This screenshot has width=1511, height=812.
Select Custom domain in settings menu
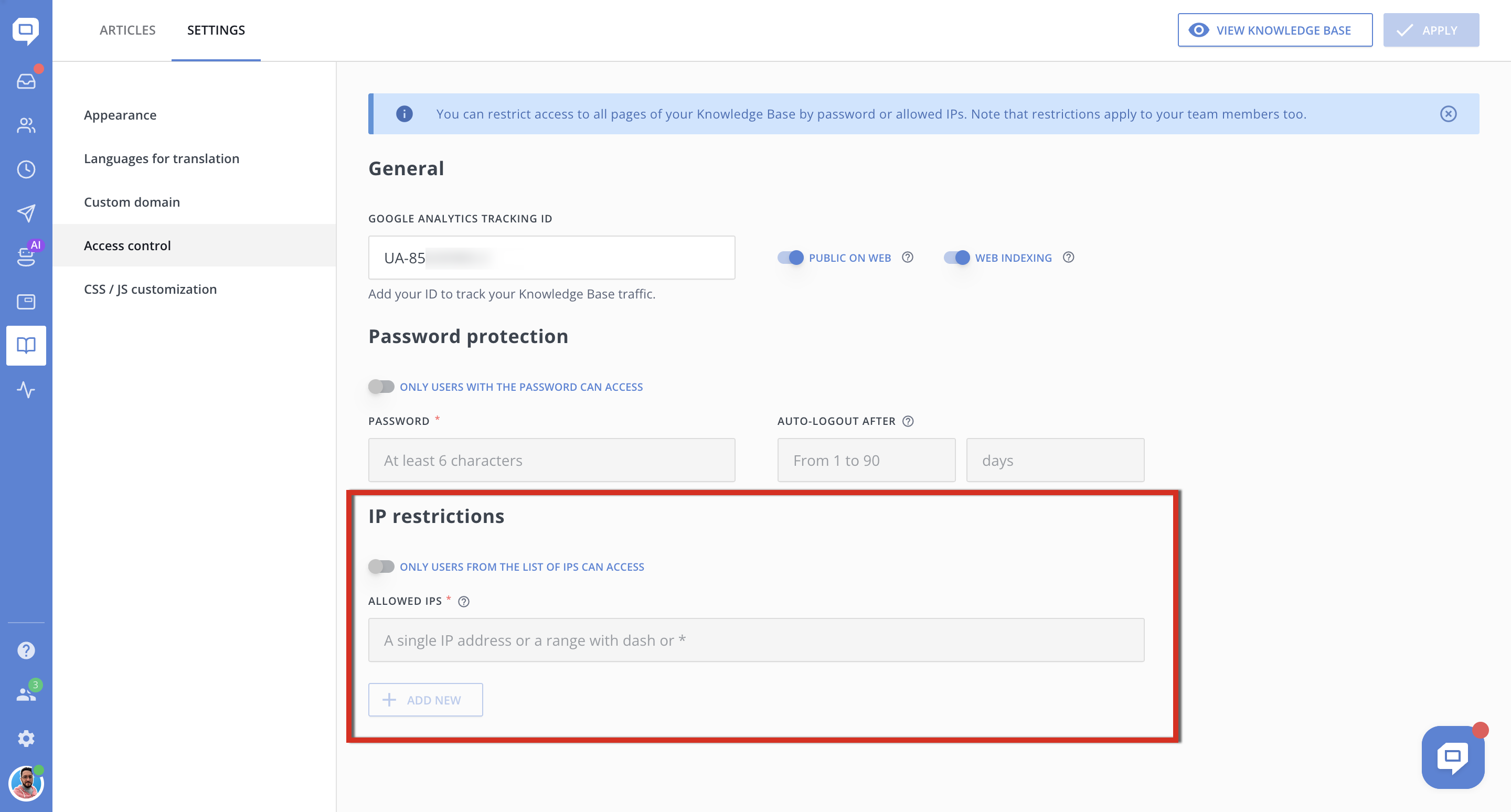[x=132, y=202]
